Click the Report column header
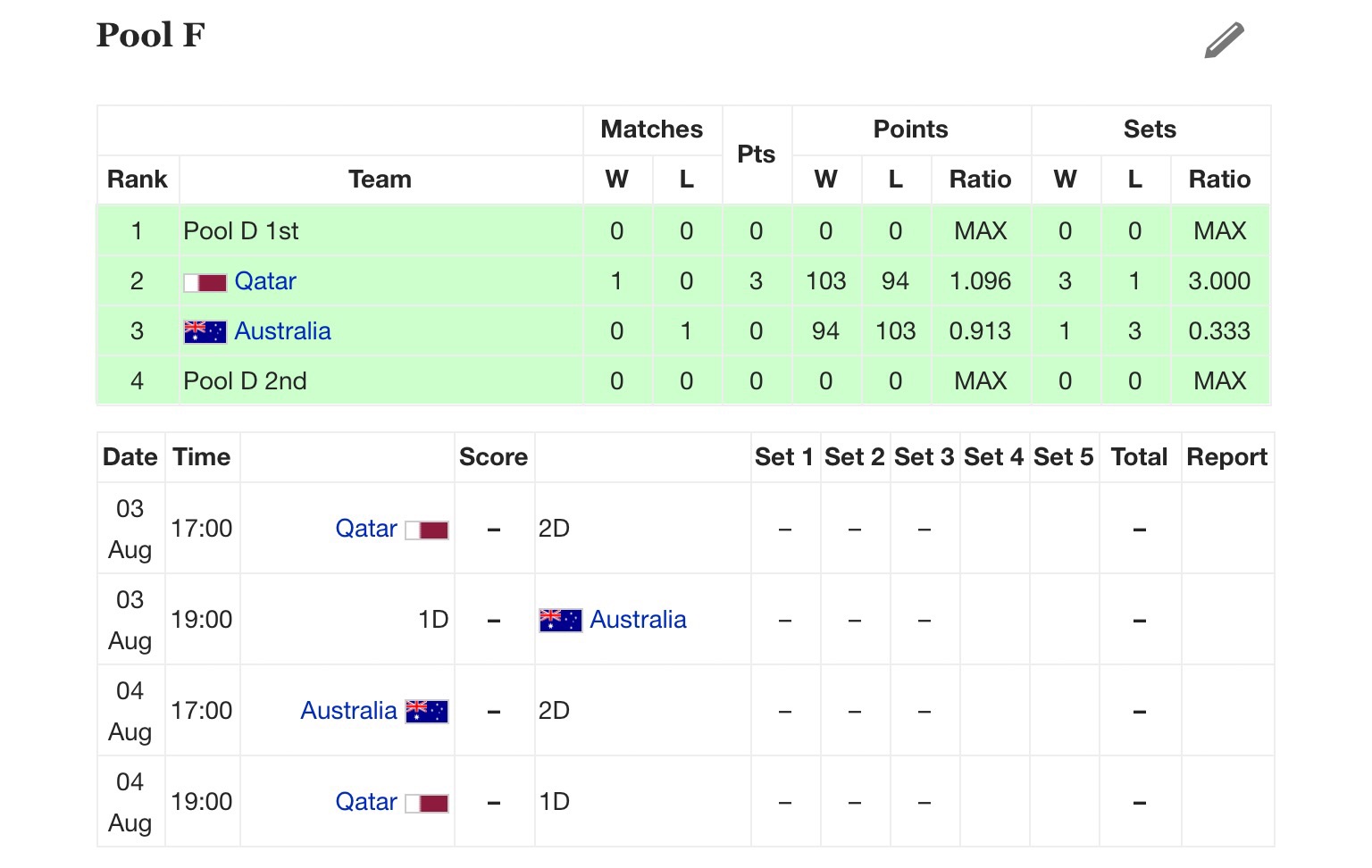 pos(1227,457)
